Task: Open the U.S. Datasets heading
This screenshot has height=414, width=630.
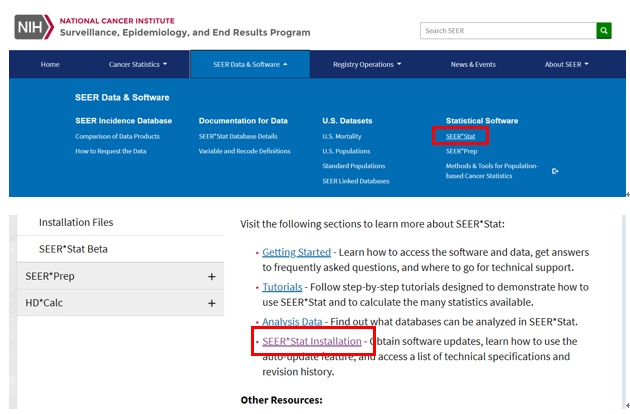Action: coord(347,121)
